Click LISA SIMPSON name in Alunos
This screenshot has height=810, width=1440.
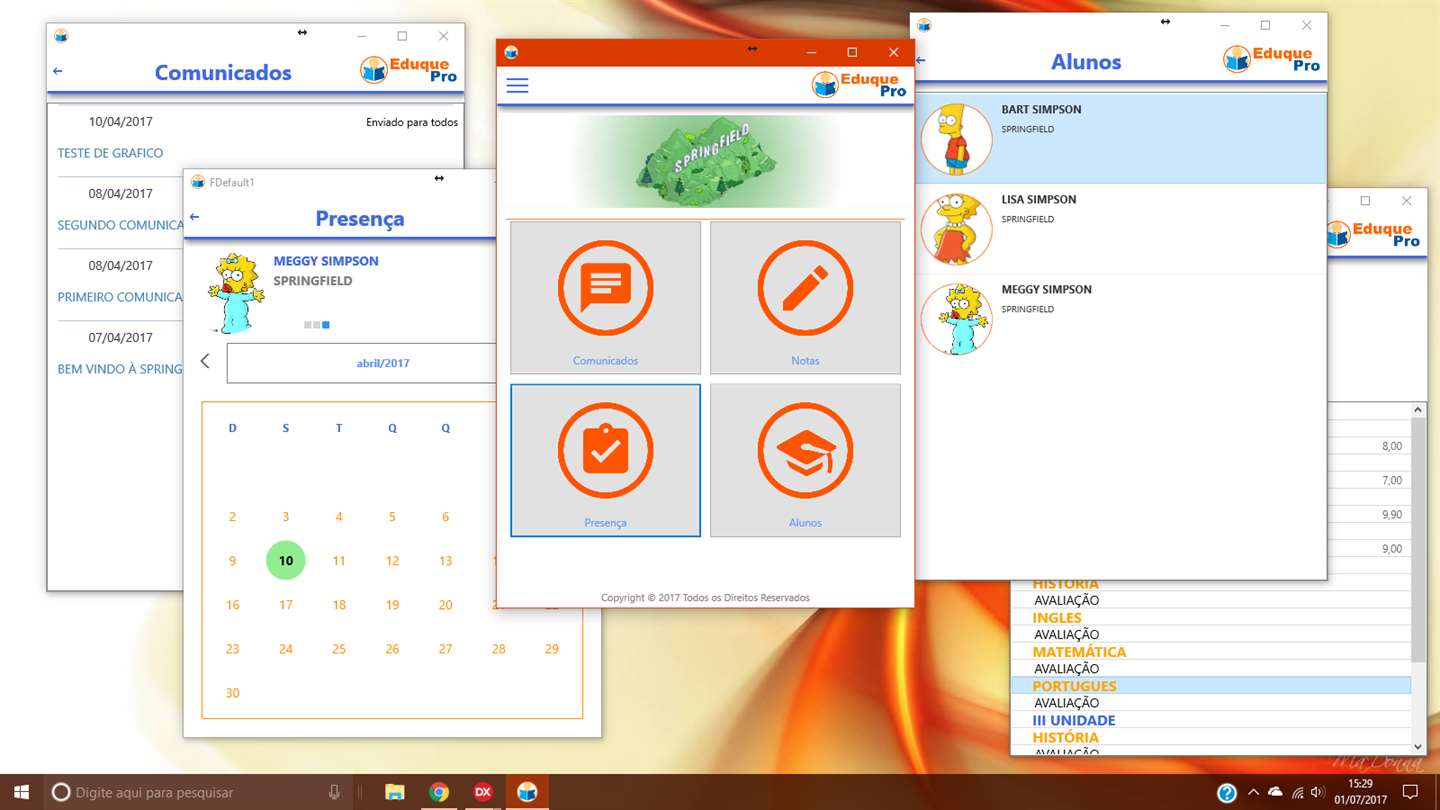pos(1039,200)
